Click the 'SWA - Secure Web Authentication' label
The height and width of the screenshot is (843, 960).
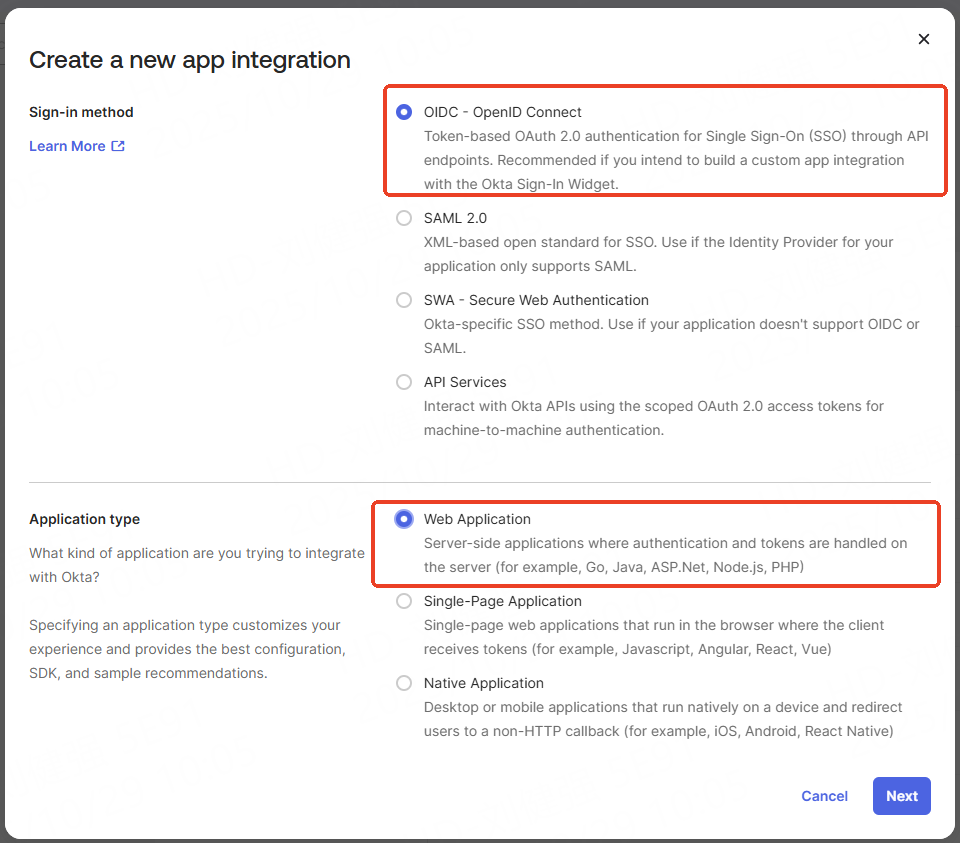[x=536, y=300]
